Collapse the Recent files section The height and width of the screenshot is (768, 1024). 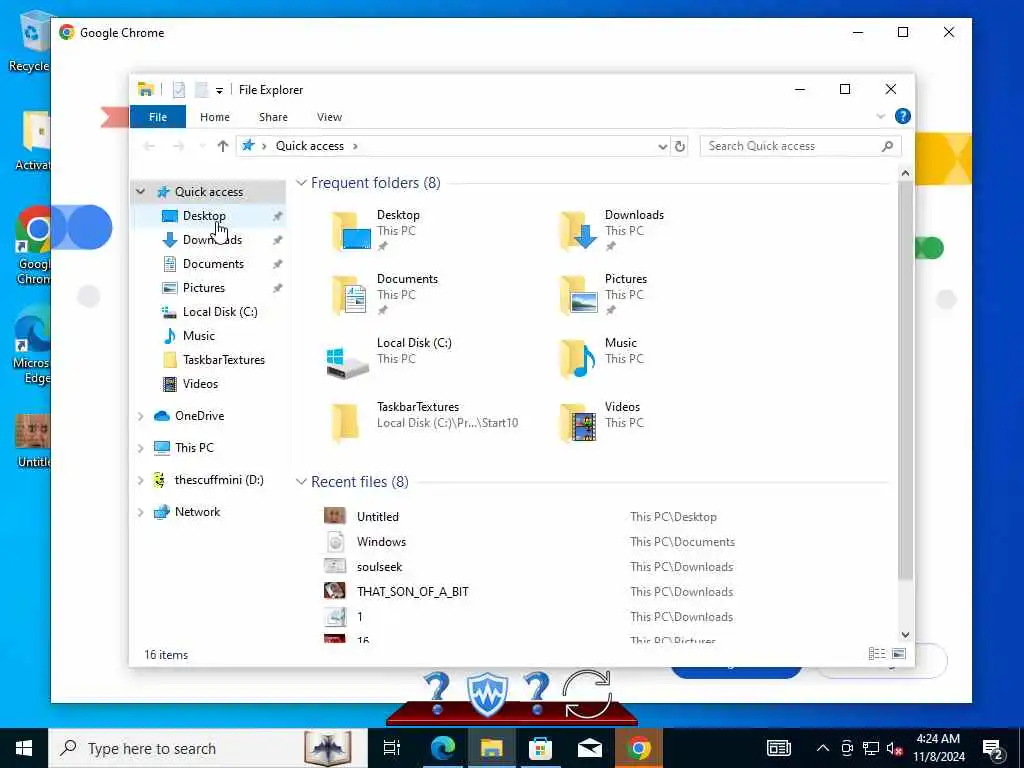pyautogui.click(x=301, y=482)
